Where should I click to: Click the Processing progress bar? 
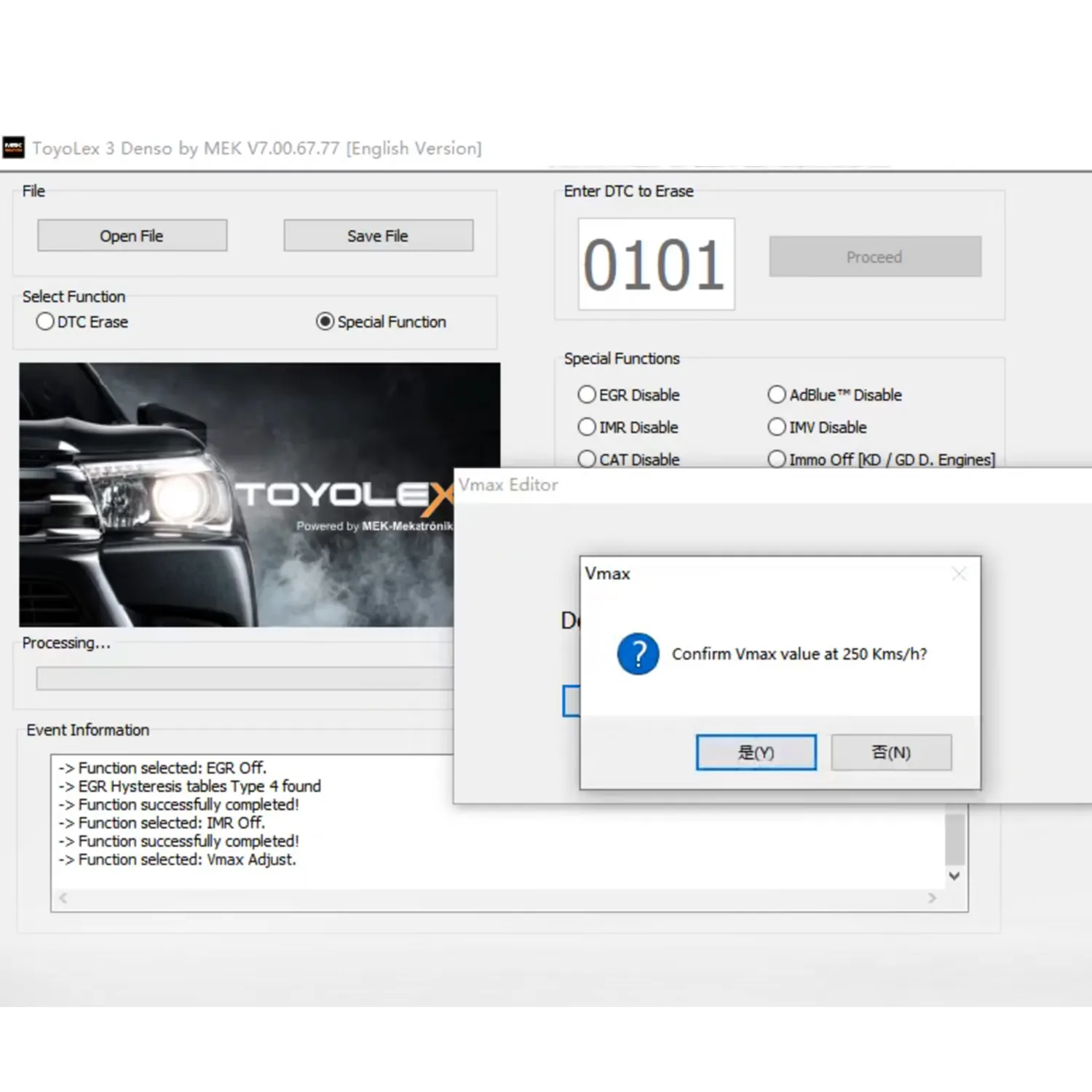click(245, 678)
